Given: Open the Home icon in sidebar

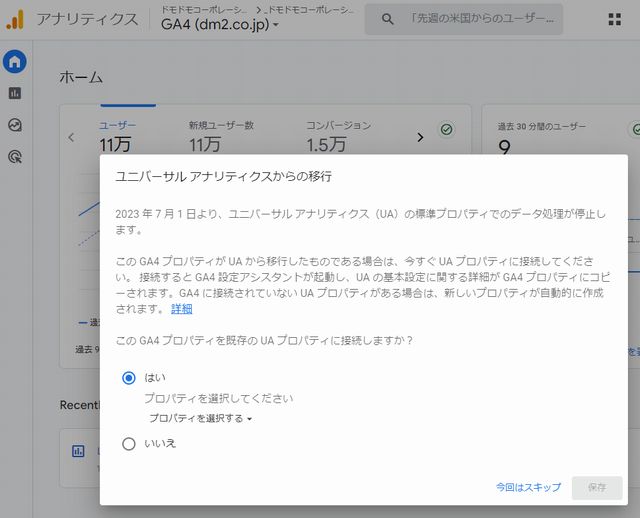Looking at the screenshot, I should 15,62.
